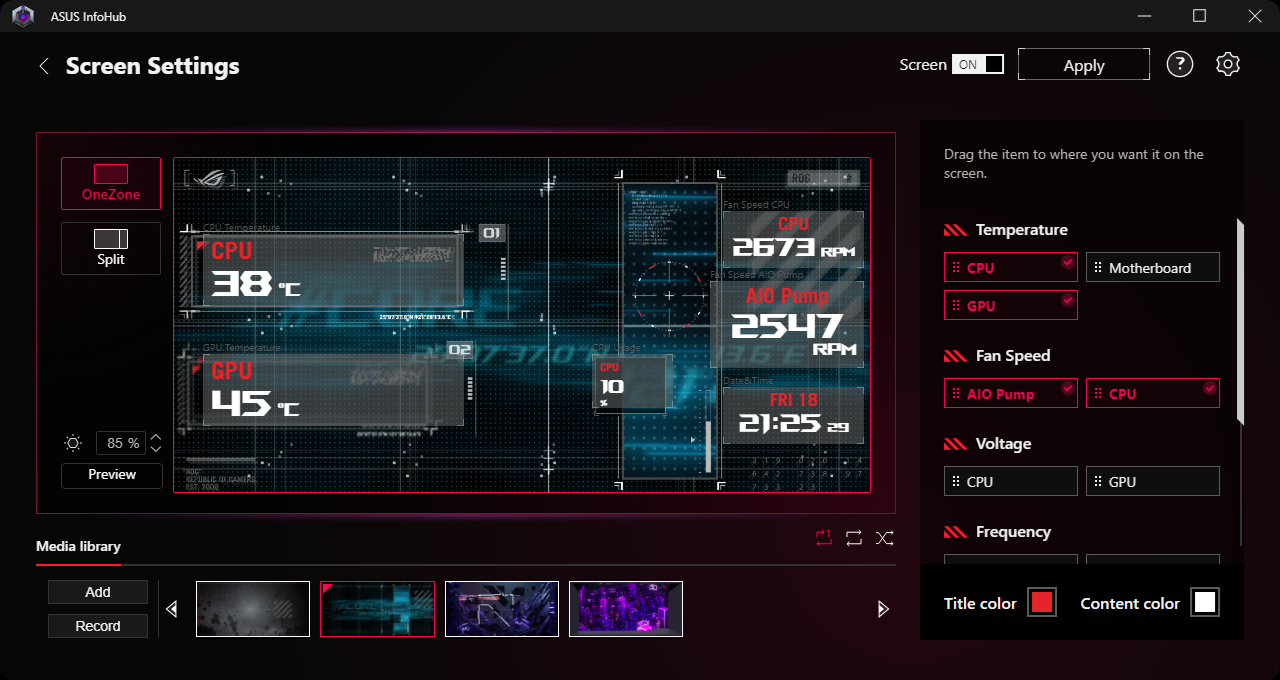Open the settings gear icon

coord(1228,65)
